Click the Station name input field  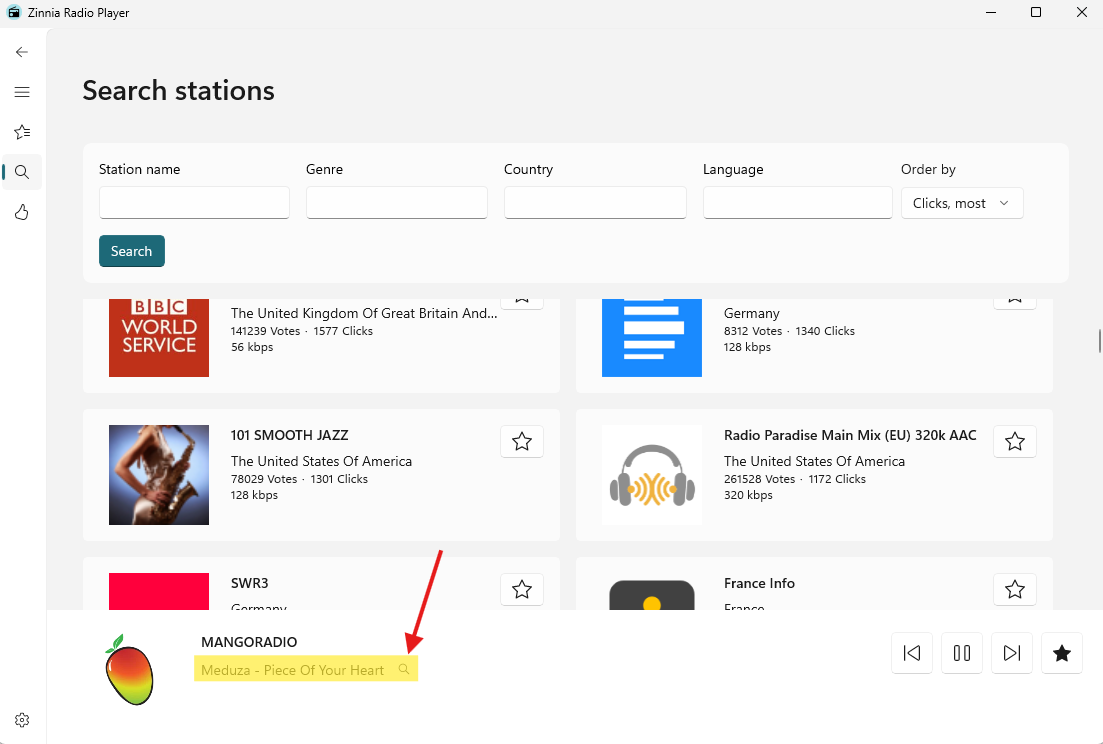194,203
